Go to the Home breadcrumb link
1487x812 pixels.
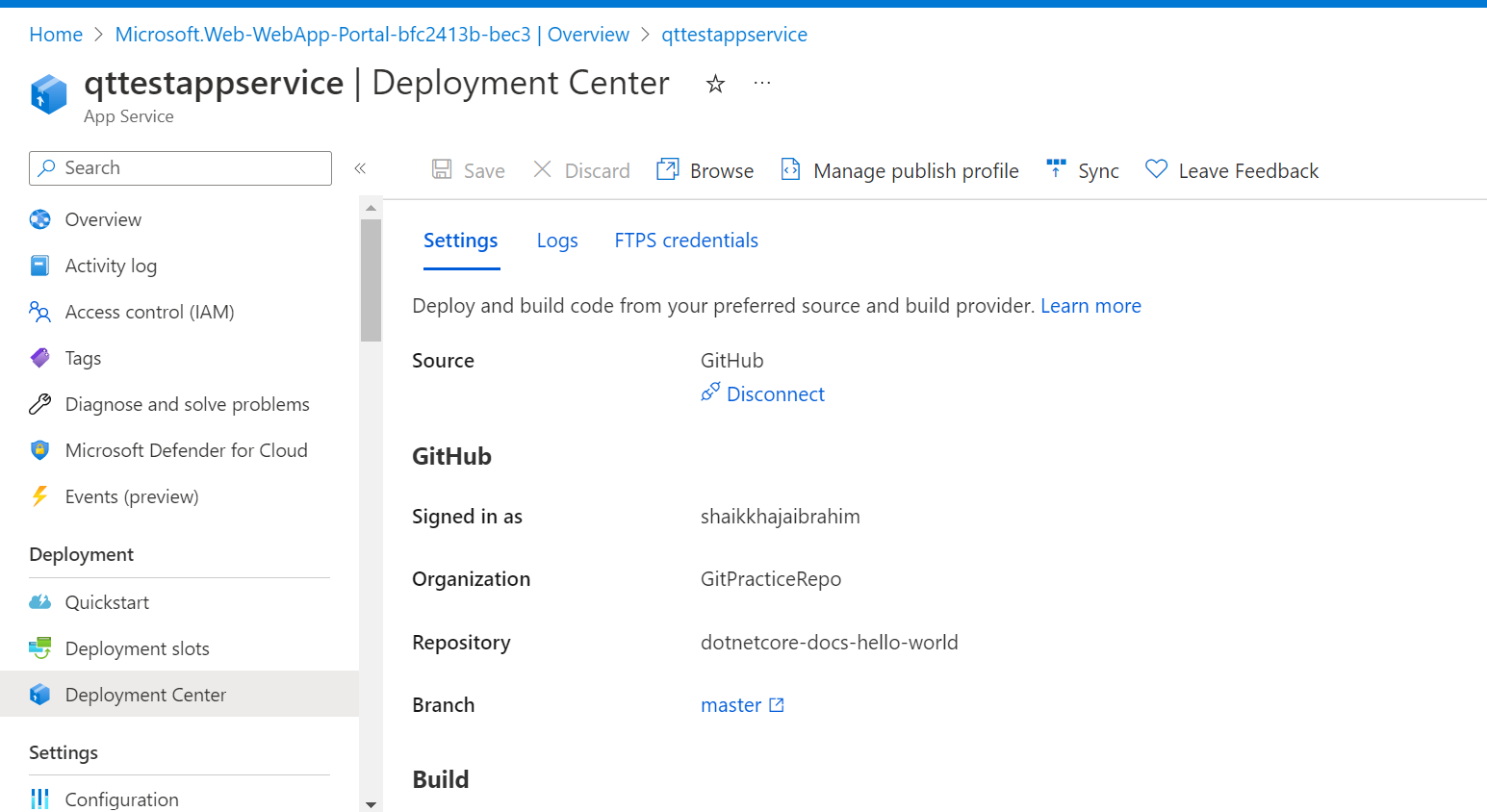tap(56, 35)
